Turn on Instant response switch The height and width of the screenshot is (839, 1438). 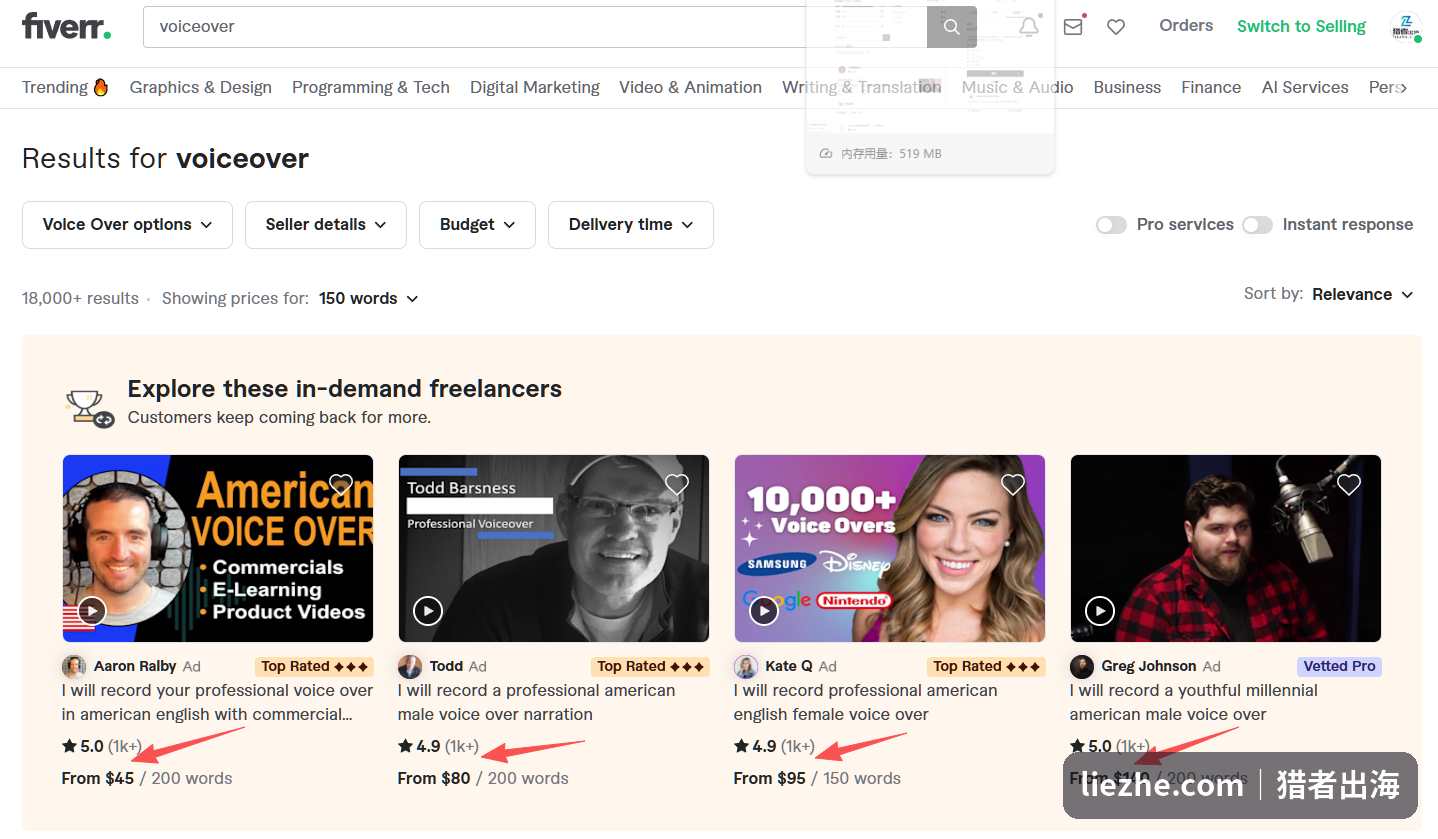click(1257, 225)
